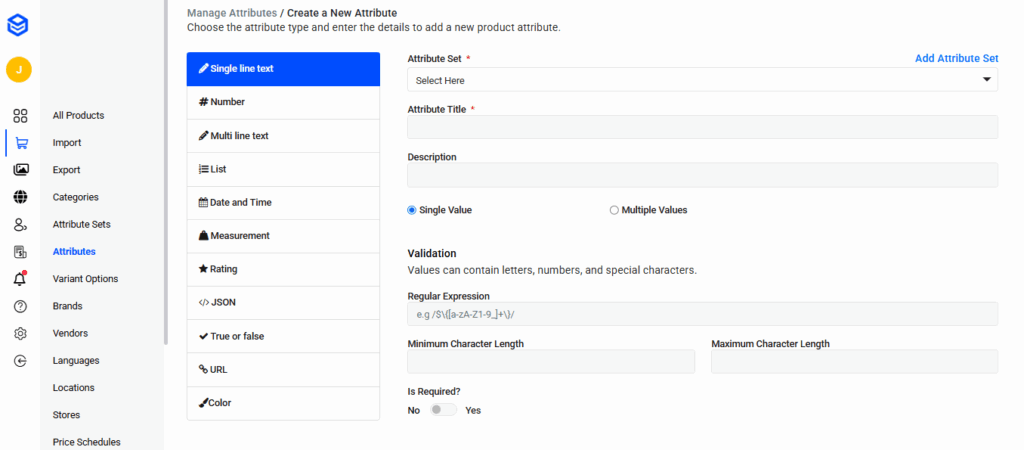Click the globe icon in sidebar
This screenshot has height=450, width=1024.
tap(20, 197)
